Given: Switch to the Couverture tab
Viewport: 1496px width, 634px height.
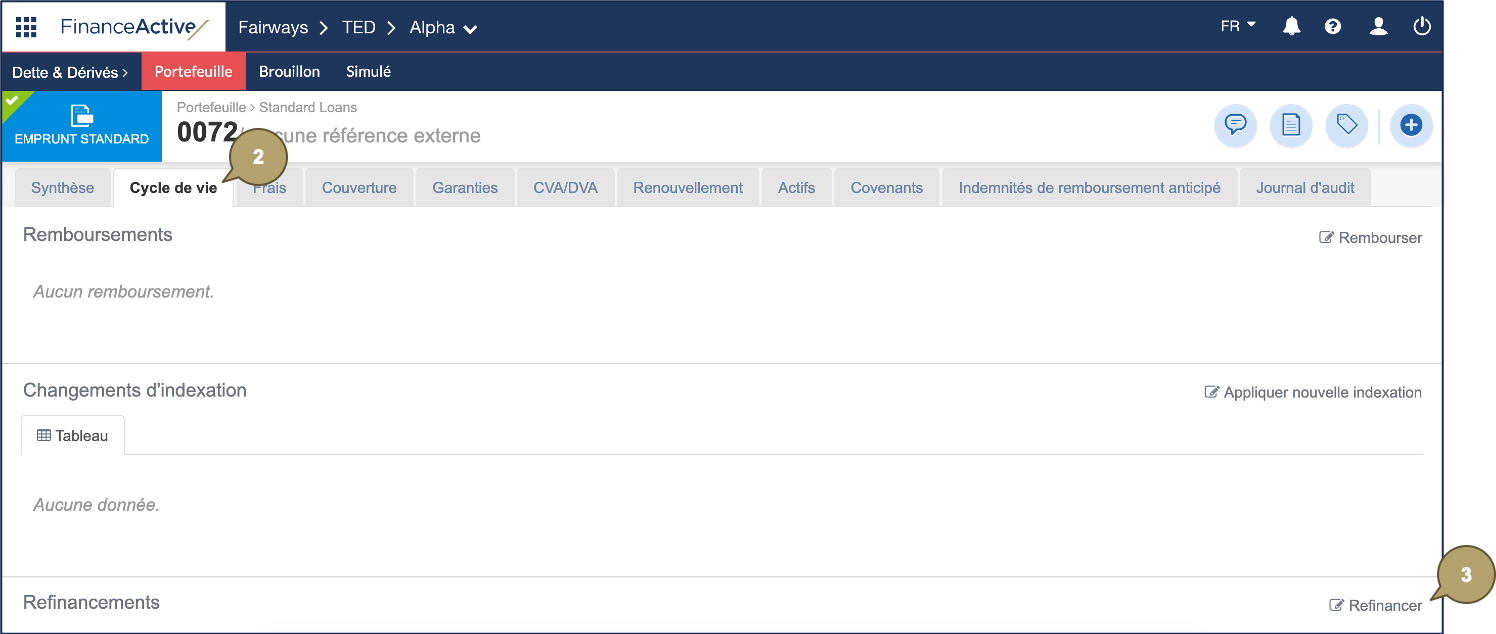Looking at the screenshot, I should click(358, 186).
